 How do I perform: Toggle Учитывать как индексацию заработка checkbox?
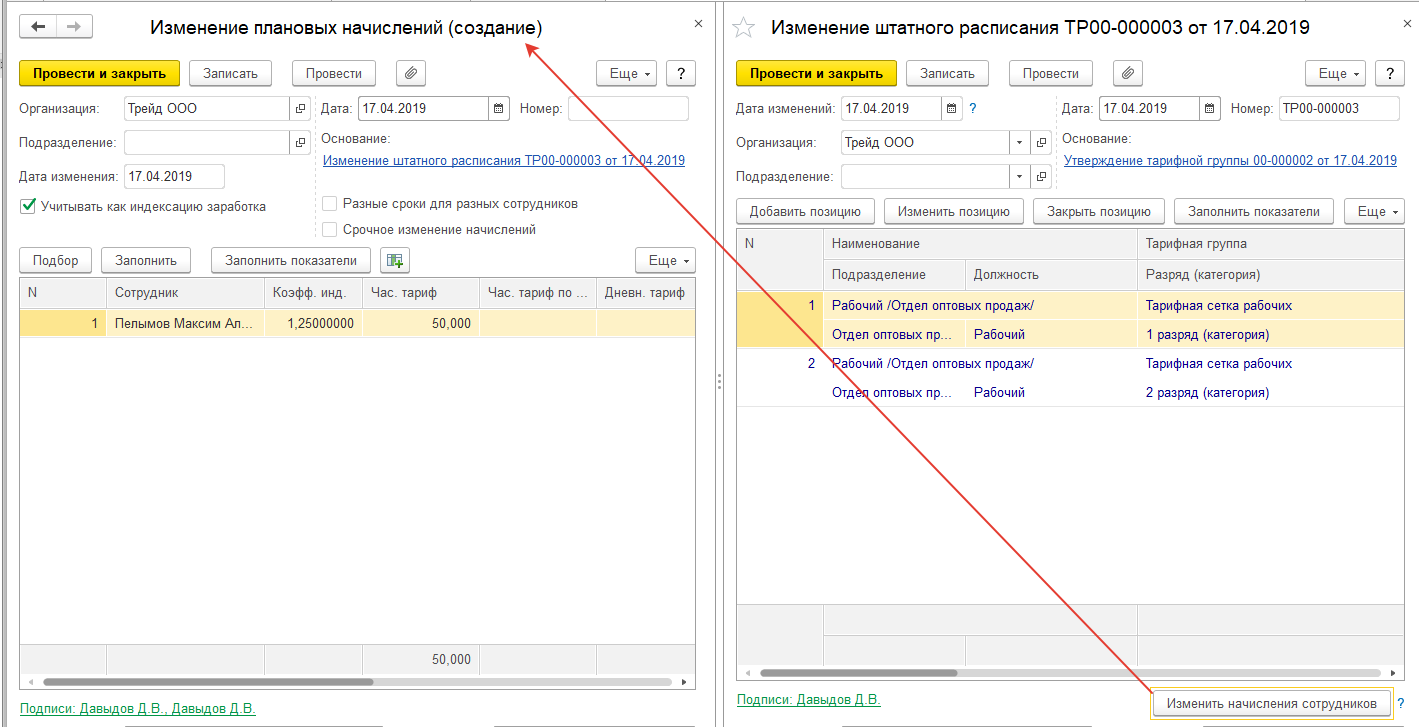click(27, 207)
